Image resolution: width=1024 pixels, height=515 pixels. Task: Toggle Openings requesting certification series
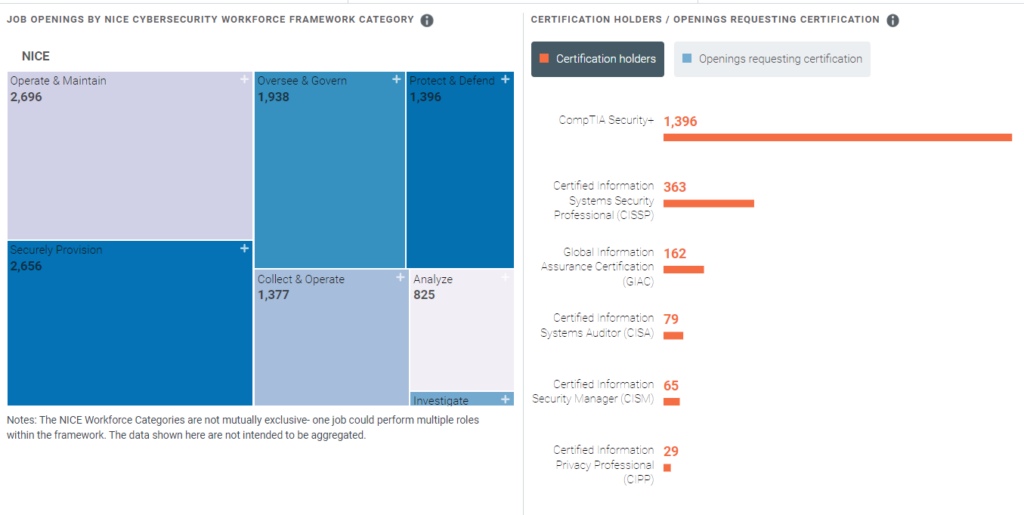point(772,59)
